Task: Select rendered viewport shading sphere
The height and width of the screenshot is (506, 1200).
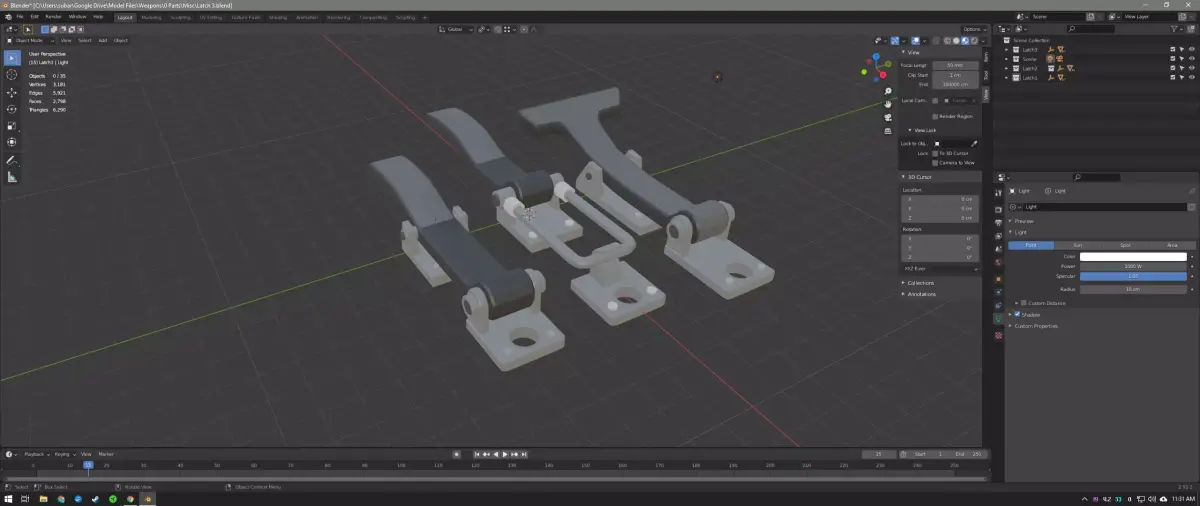Action: (x=973, y=41)
